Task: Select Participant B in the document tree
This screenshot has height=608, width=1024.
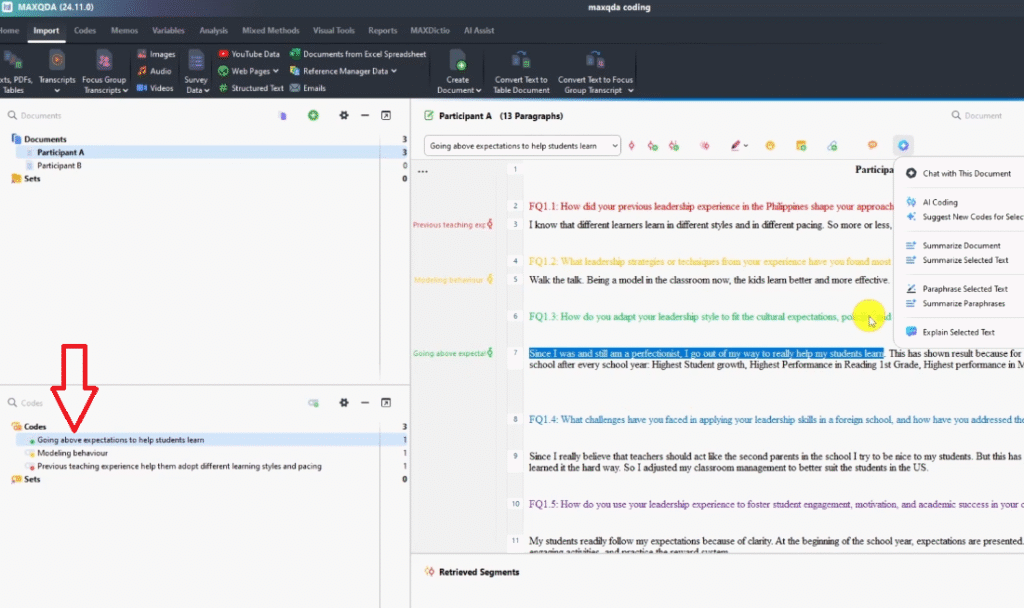Action: coord(59,165)
